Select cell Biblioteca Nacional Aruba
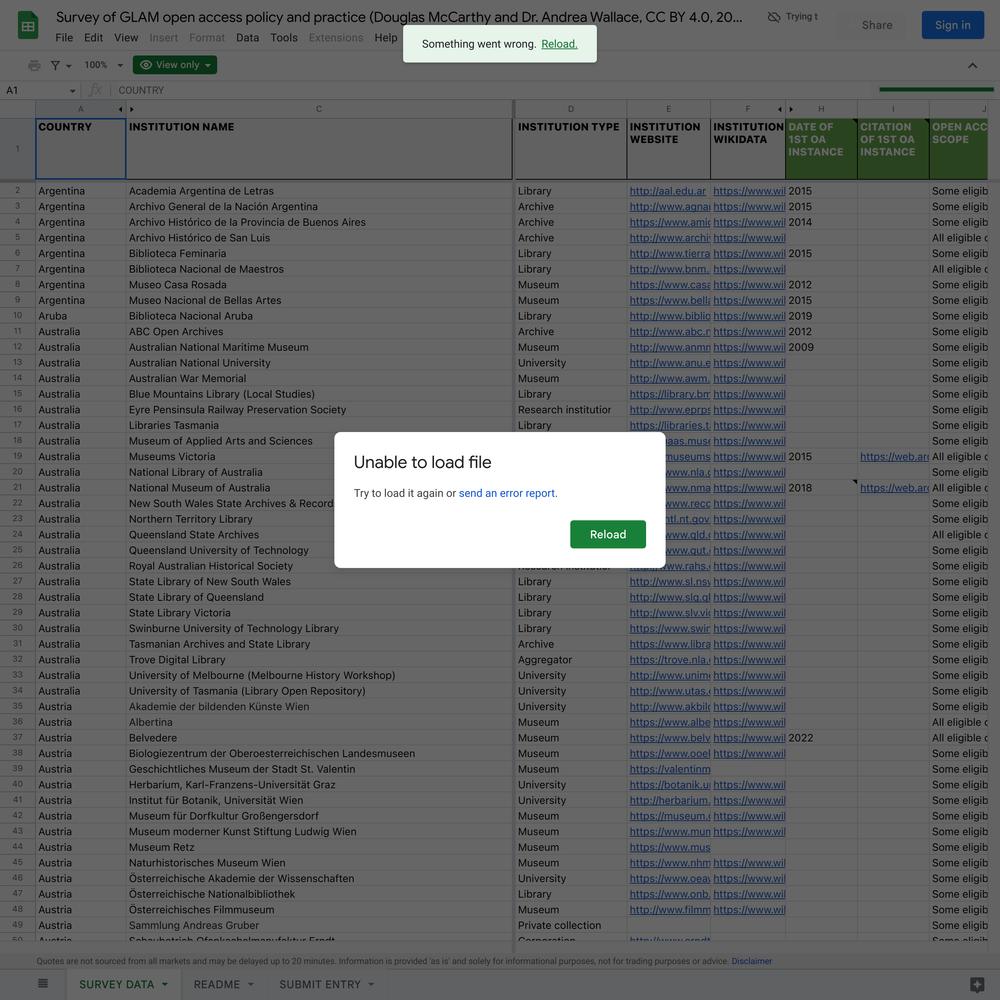The height and width of the screenshot is (1000, 1000). [320, 316]
